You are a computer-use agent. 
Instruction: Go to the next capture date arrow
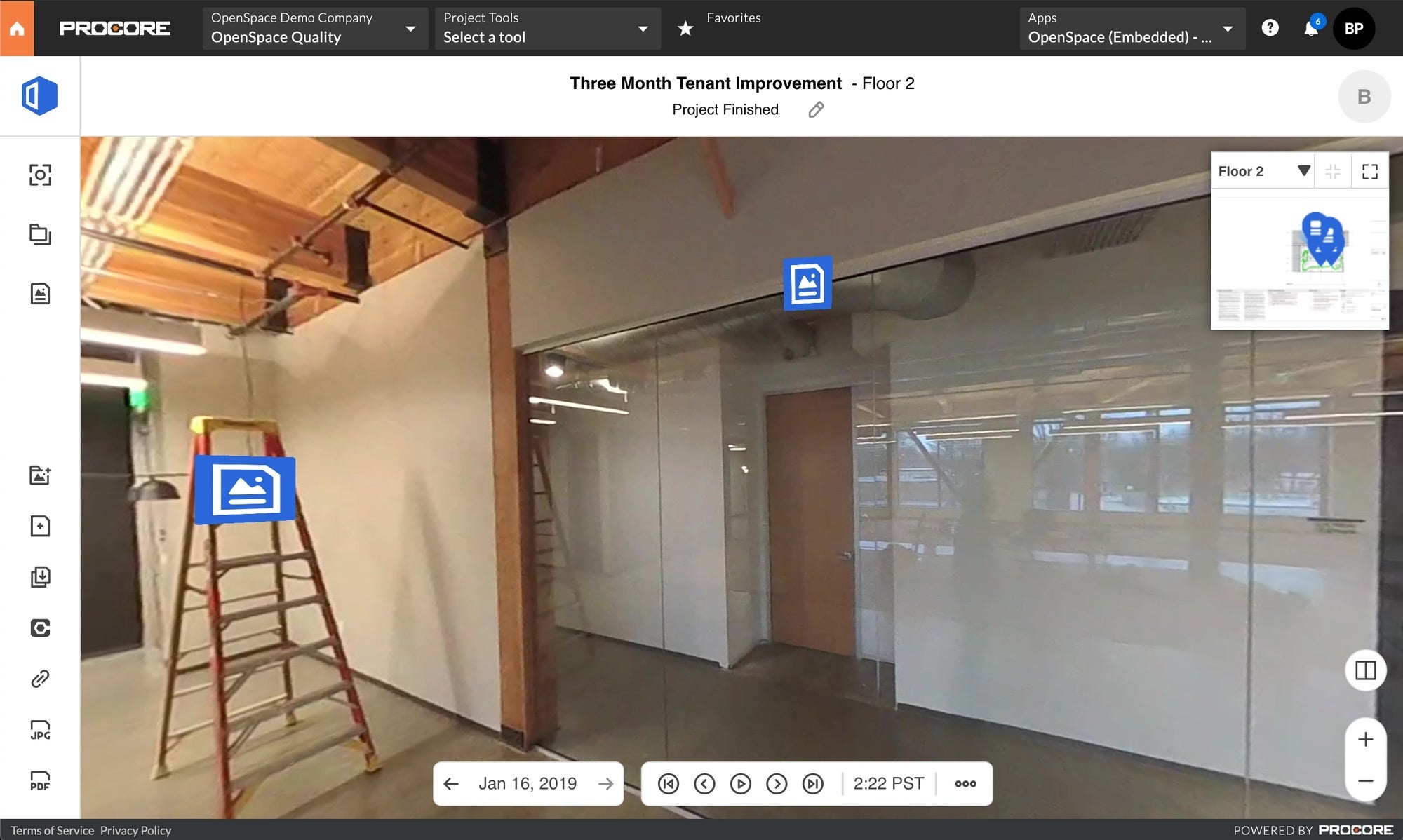(x=605, y=784)
